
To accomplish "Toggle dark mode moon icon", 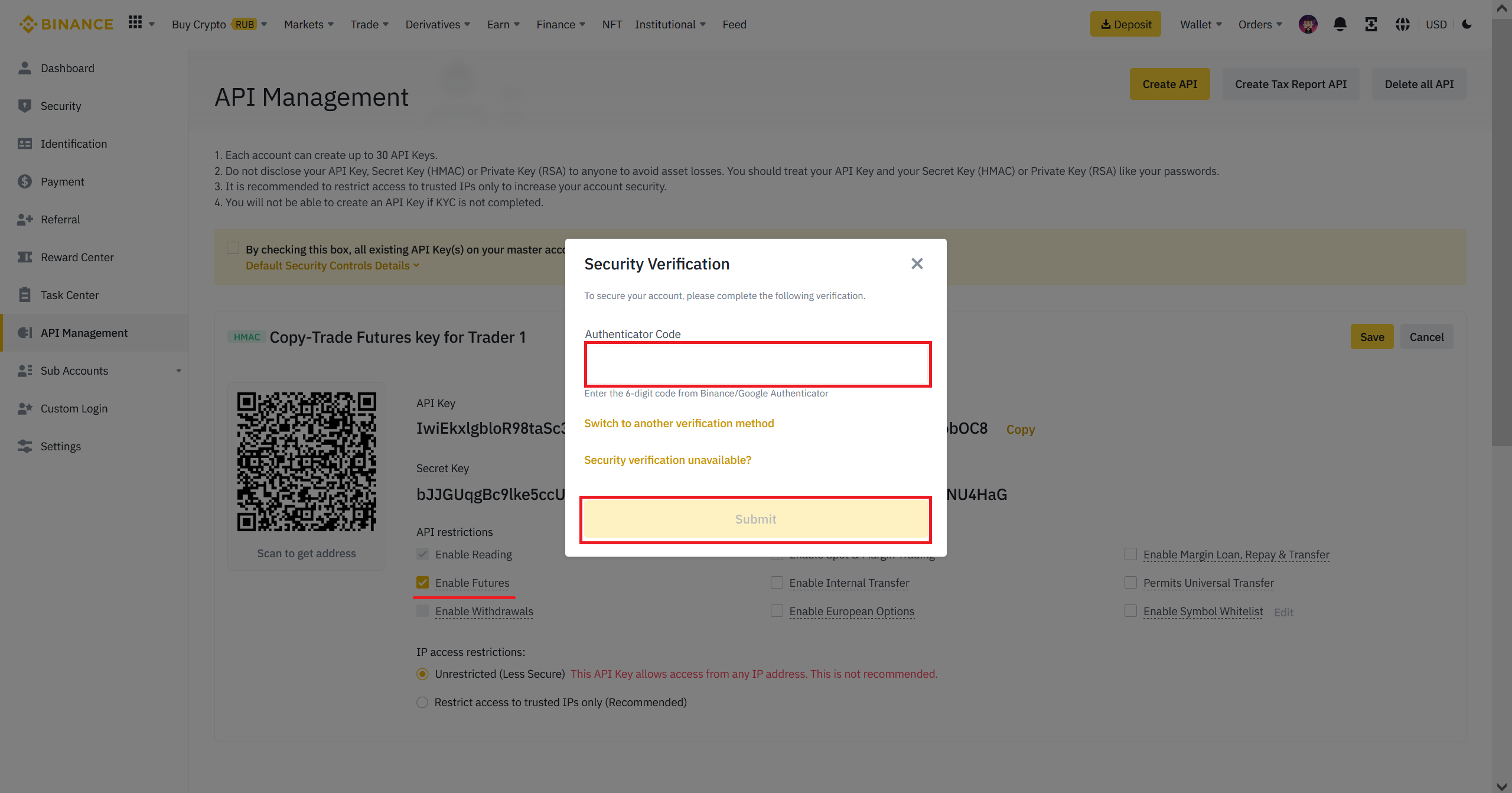I will click(x=1467, y=24).
